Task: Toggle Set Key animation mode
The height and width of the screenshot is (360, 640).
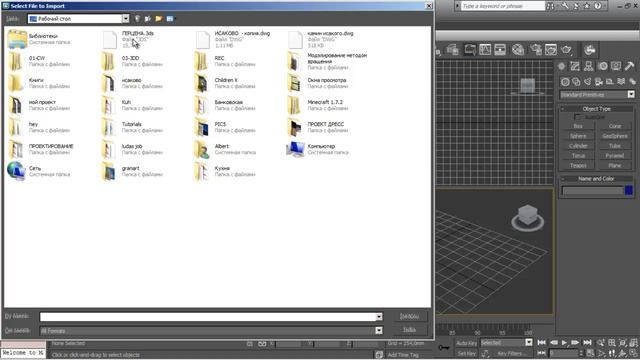Action: [467, 353]
